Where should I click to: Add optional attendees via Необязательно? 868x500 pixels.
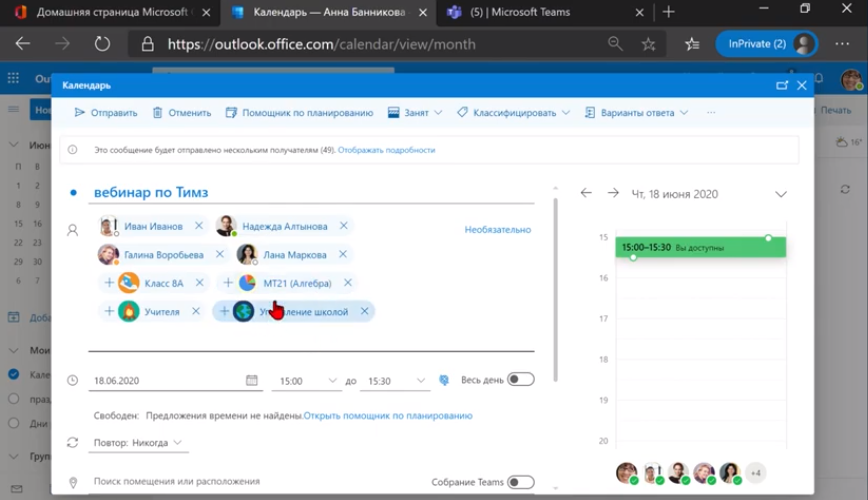coord(498,229)
